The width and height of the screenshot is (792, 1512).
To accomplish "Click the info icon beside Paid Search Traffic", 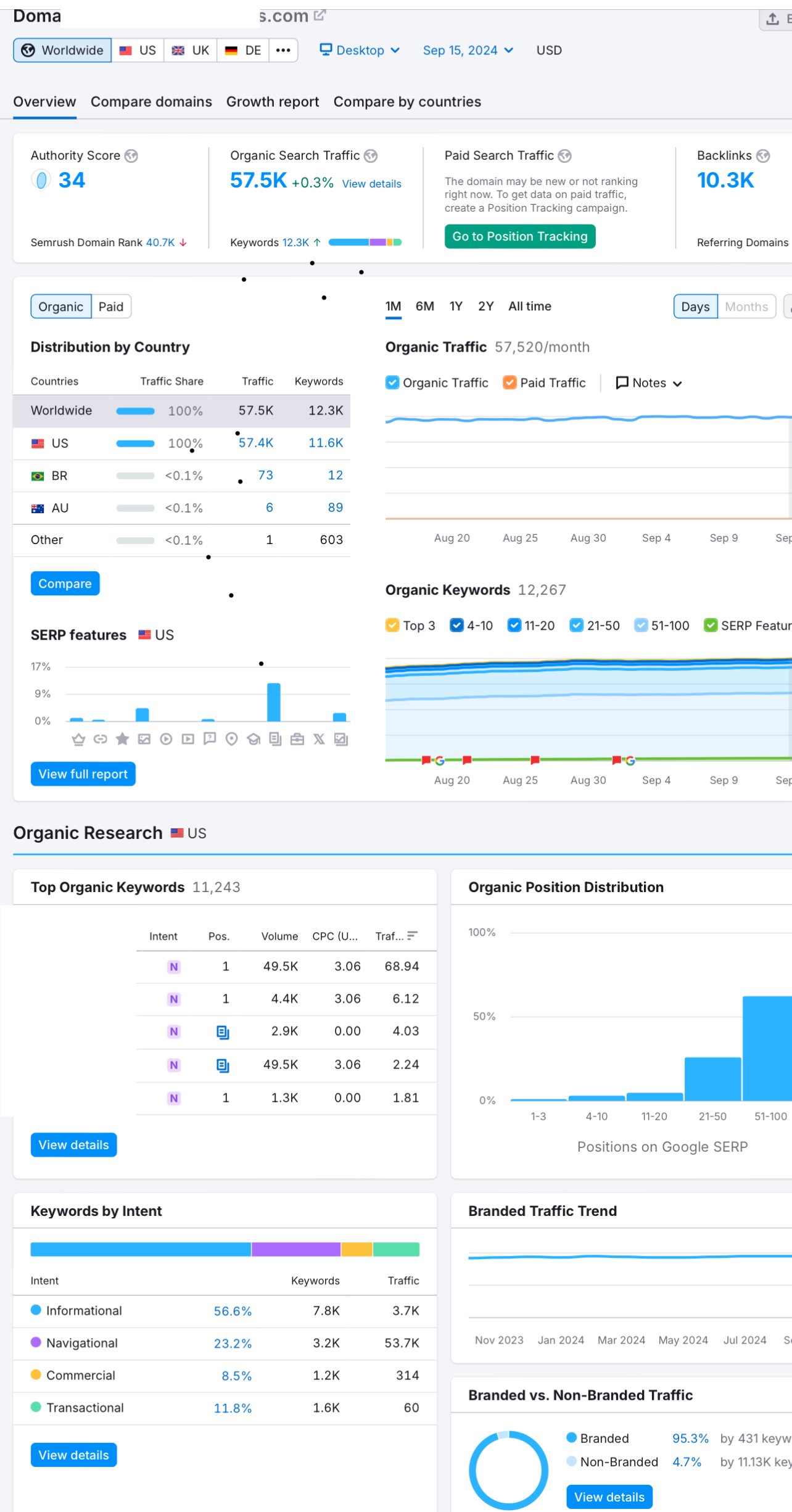I will (565, 156).
